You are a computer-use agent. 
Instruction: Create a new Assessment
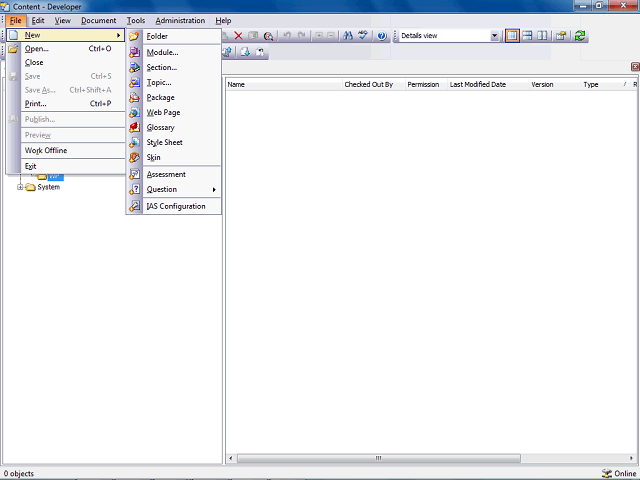174,174
